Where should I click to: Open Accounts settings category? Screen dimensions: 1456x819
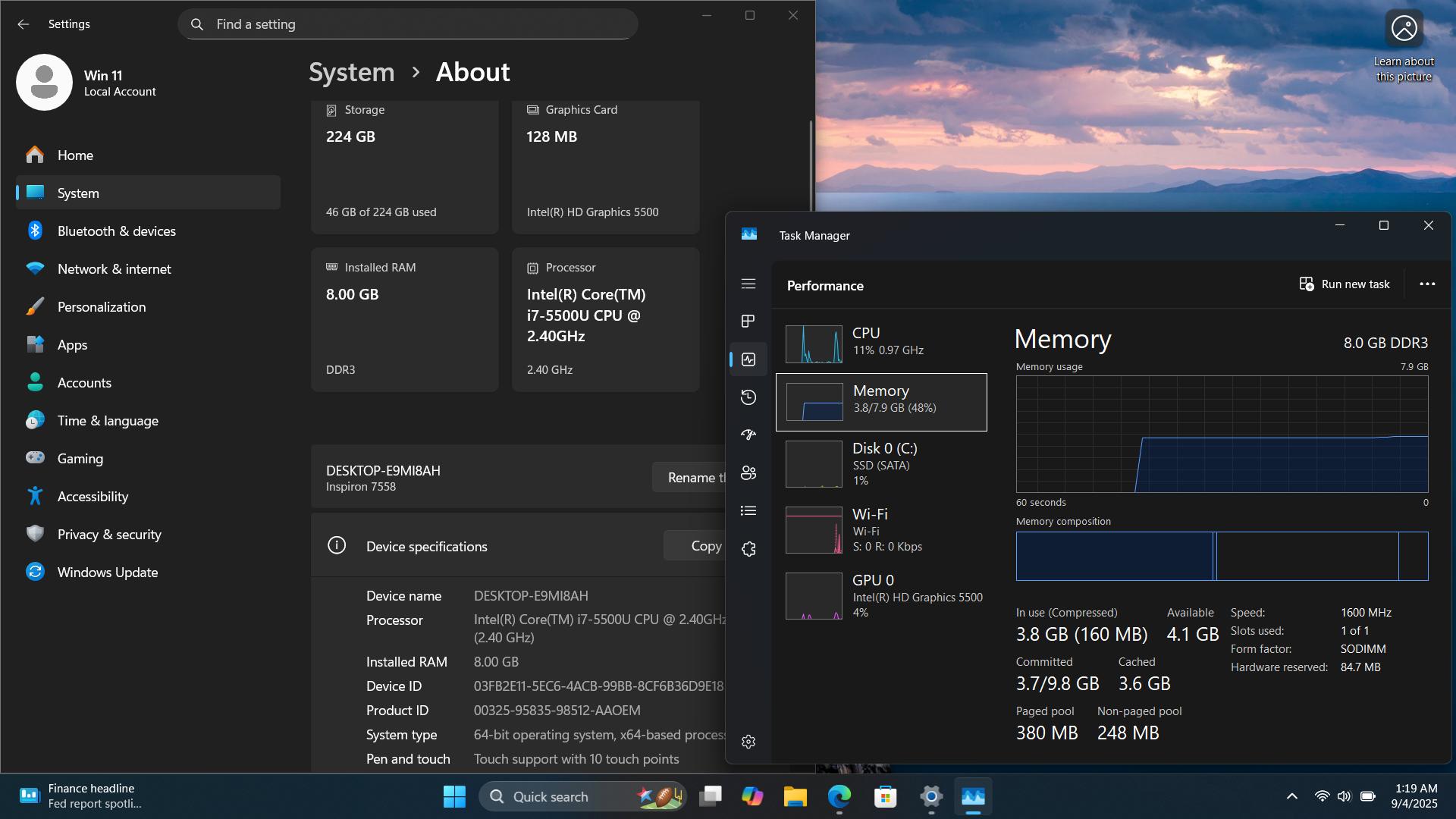148,382
